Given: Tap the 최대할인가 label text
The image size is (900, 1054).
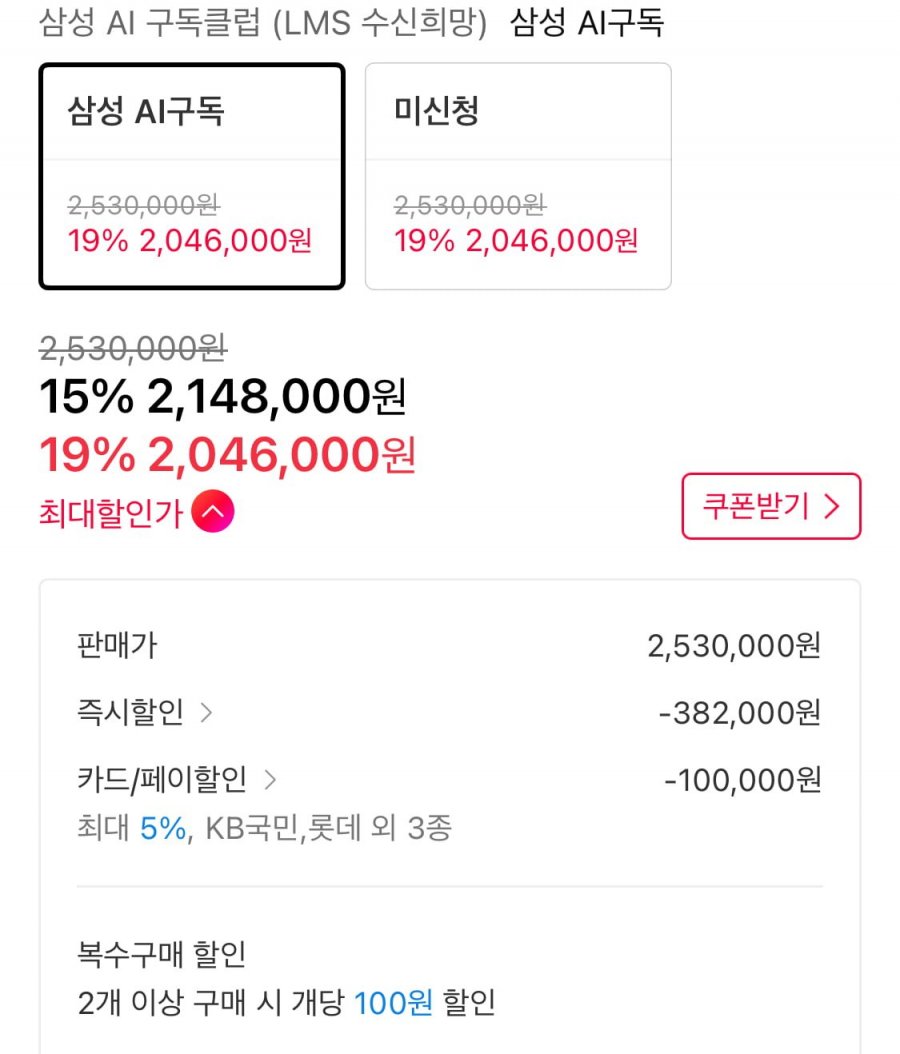Looking at the screenshot, I should click(111, 513).
